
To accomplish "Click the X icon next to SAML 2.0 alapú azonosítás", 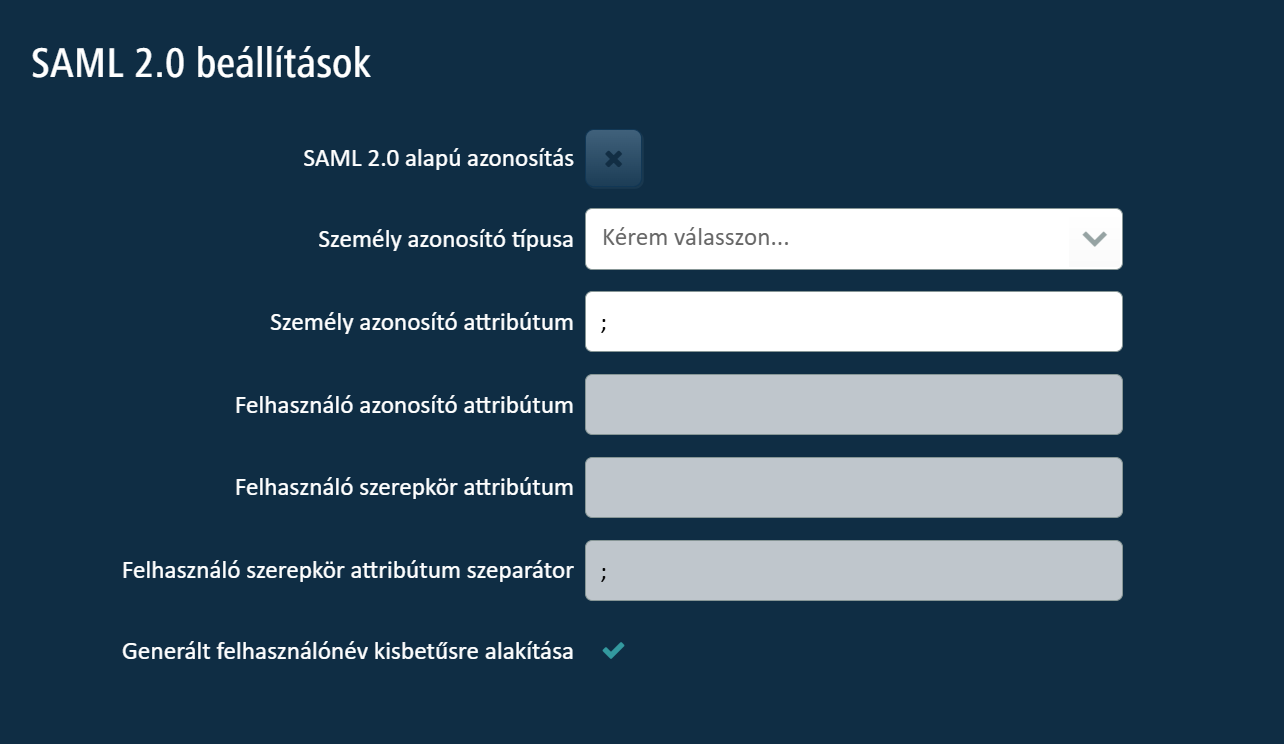I will [x=614, y=159].
